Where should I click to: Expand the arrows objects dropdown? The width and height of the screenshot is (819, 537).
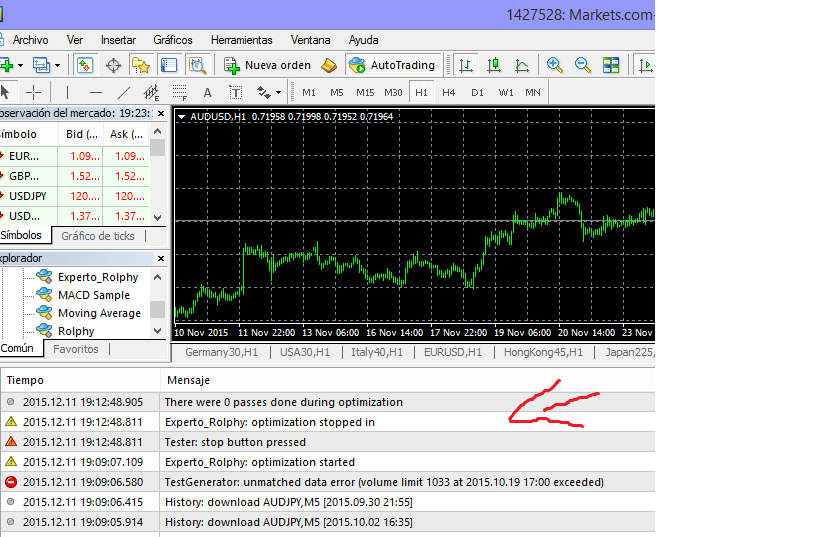277,93
